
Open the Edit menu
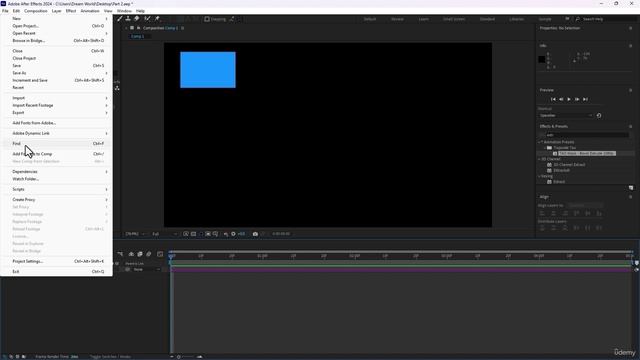(16, 11)
